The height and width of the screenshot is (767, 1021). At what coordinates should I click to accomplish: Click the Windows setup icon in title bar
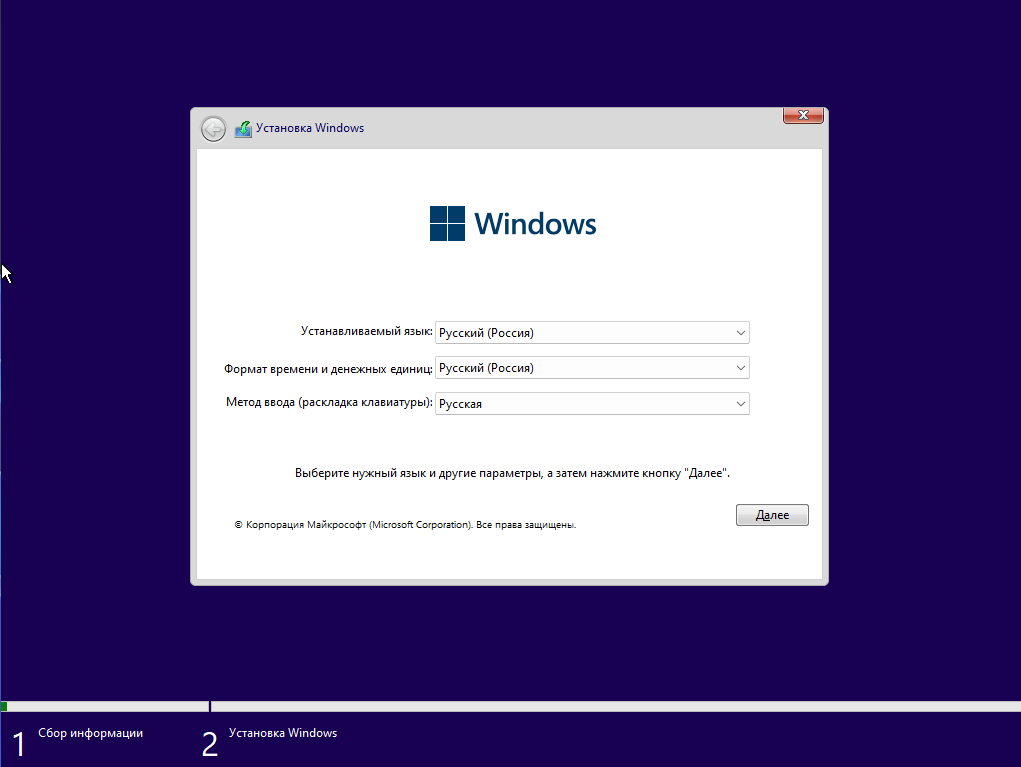pyautogui.click(x=243, y=129)
